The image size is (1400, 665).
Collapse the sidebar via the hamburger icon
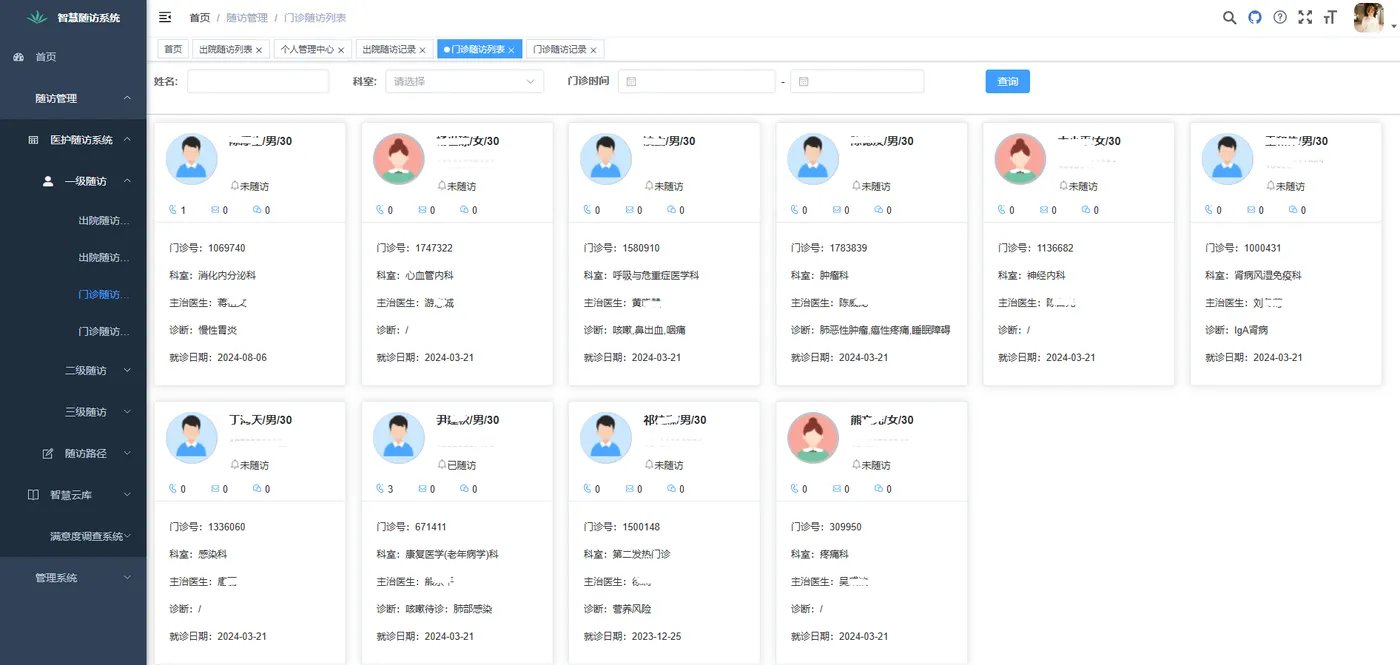click(165, 17)
